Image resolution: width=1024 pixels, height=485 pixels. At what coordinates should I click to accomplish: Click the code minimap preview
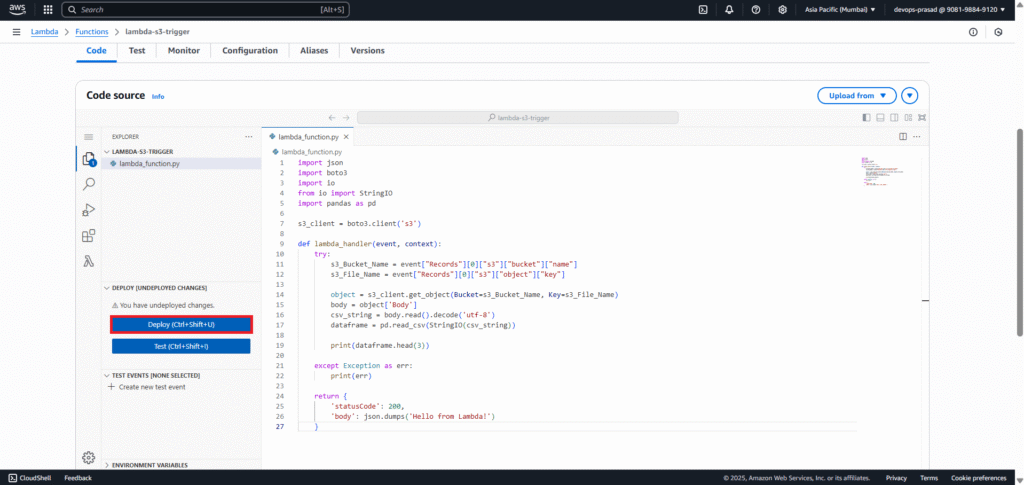click(x=882, y=173)
